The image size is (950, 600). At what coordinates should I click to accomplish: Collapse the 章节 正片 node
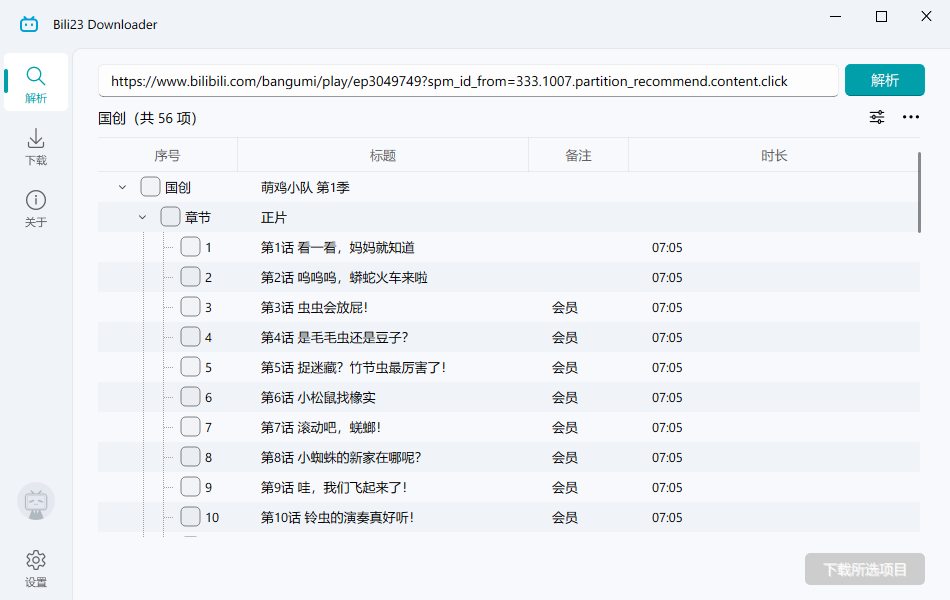click(141, 216)
